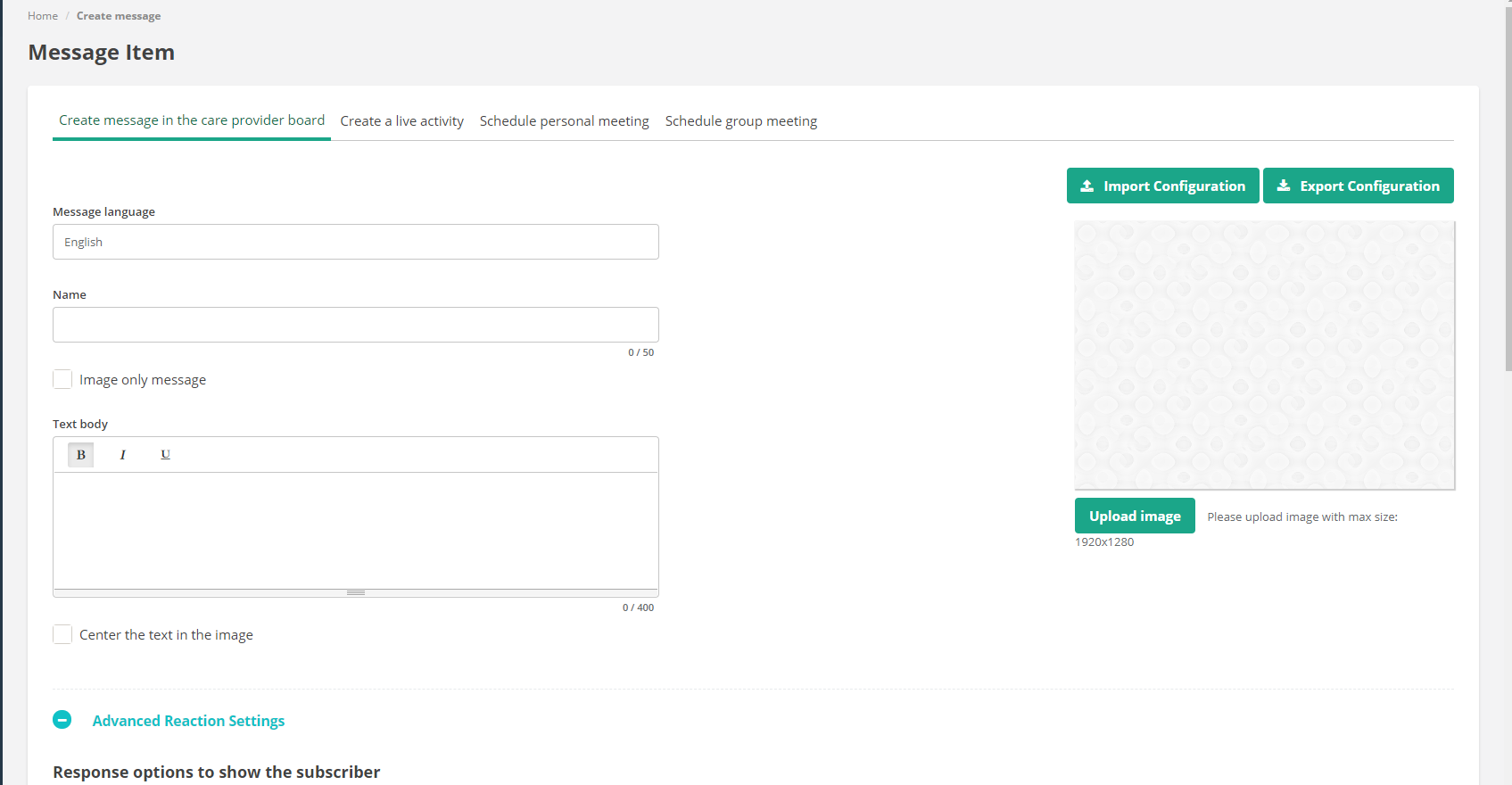Screen dimensions: 1512x785
Task: Switch to Create a live activity tab
Action: point(401,121)
